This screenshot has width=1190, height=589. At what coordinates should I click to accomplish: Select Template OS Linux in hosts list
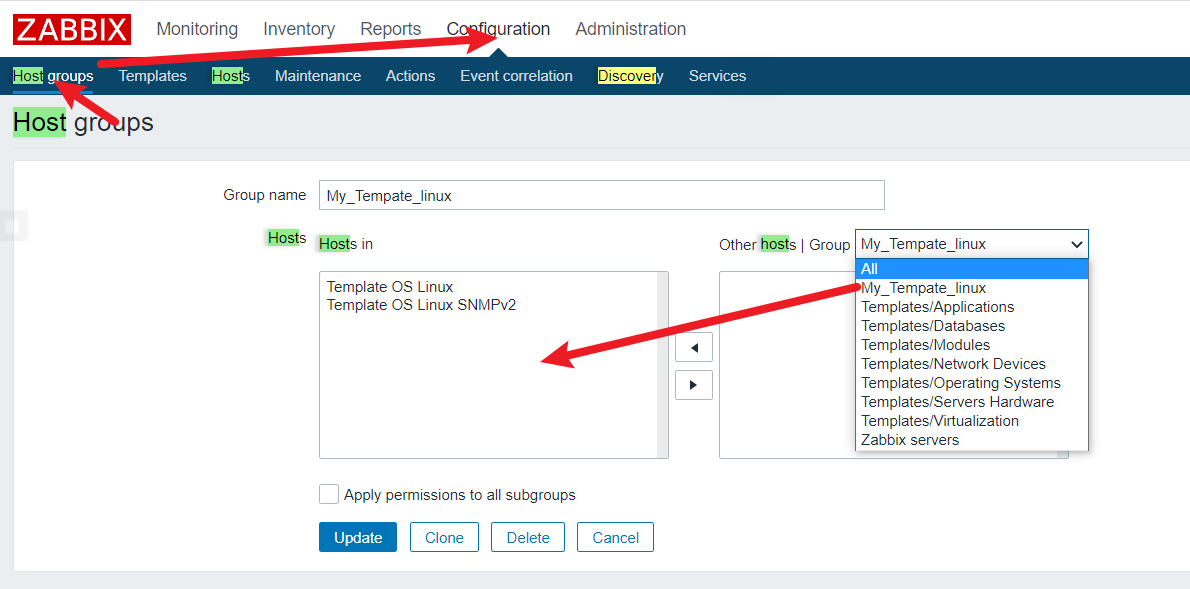(x=389, y=287)
